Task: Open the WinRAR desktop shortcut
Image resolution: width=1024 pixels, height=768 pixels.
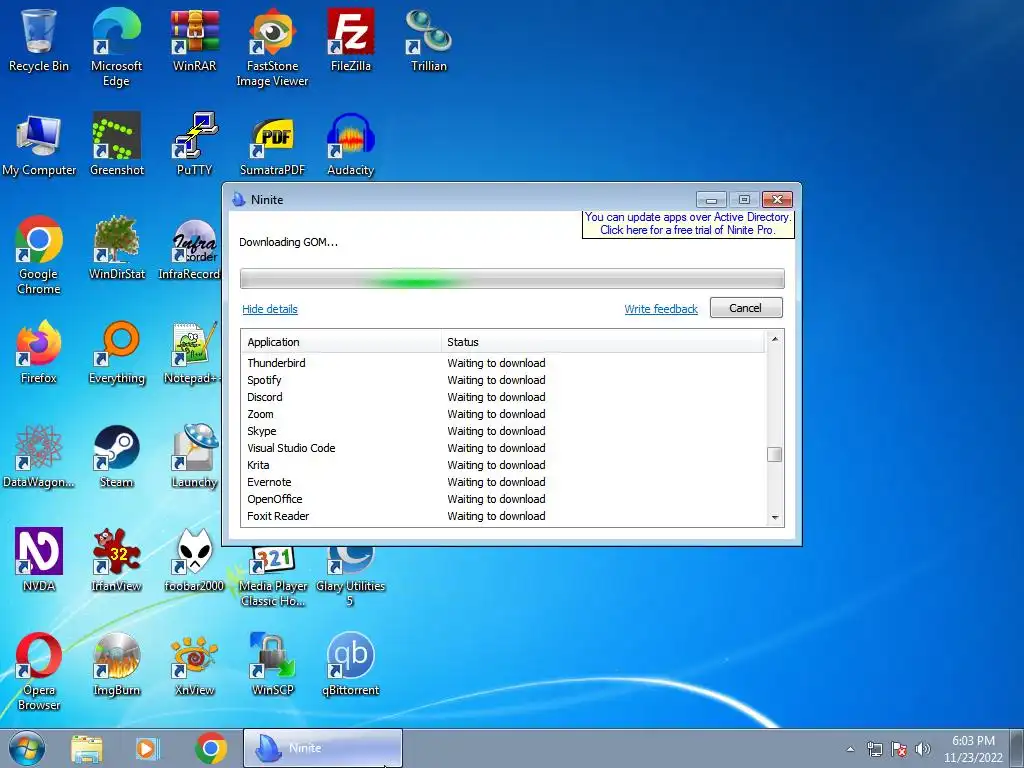Action: pyautogui.click(x=194, y=40)
